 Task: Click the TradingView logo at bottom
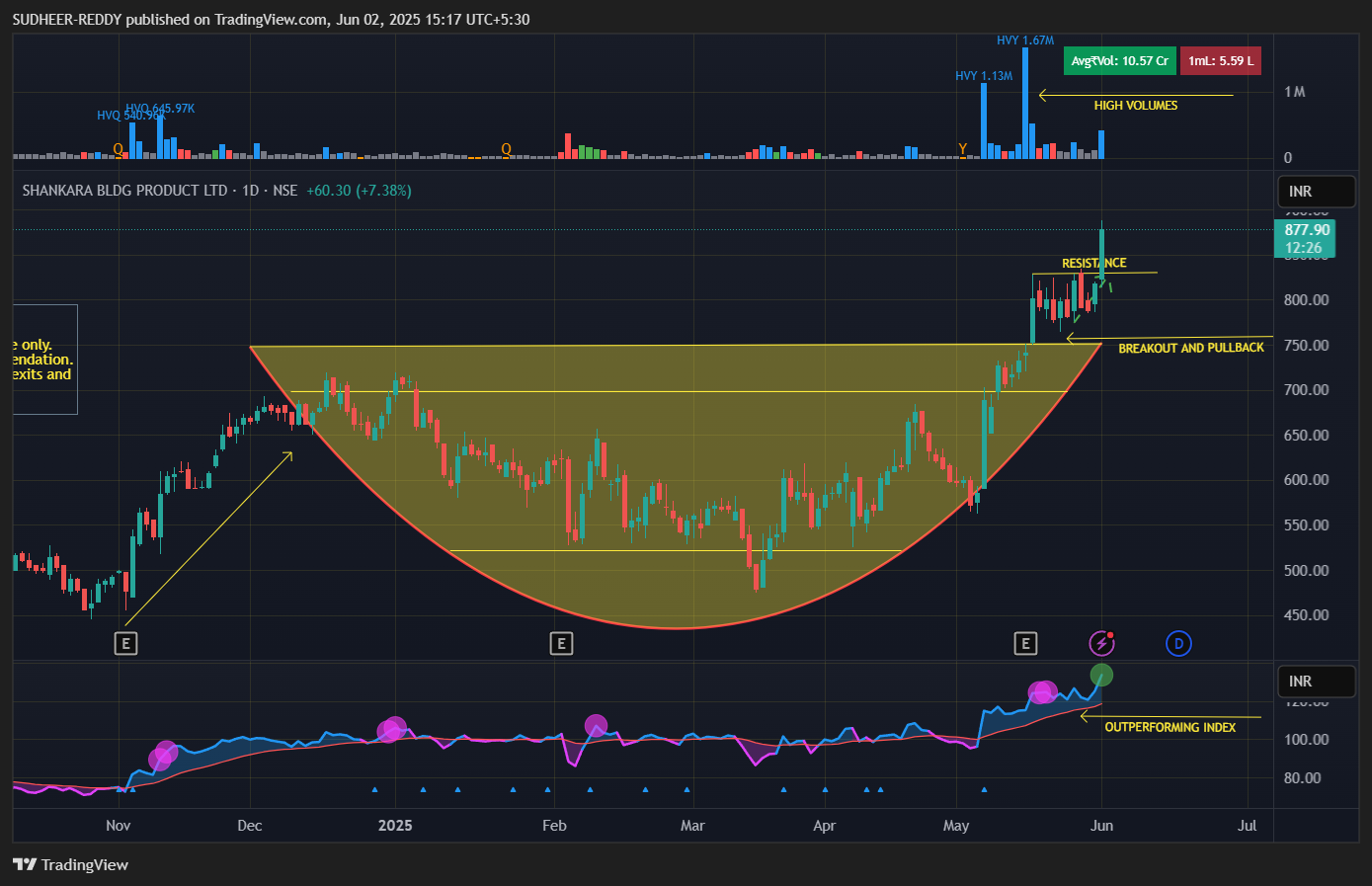click(x=71, y=864)
